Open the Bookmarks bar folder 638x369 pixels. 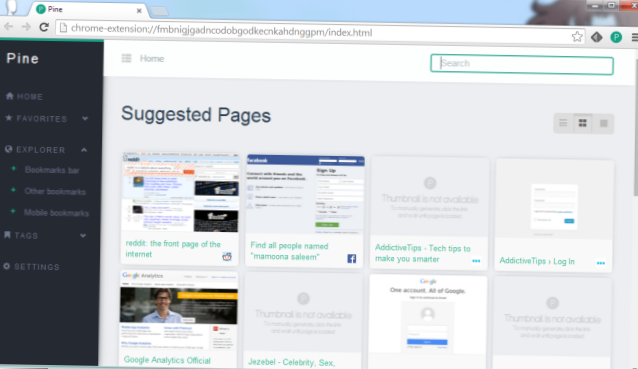tap(52, 170)
